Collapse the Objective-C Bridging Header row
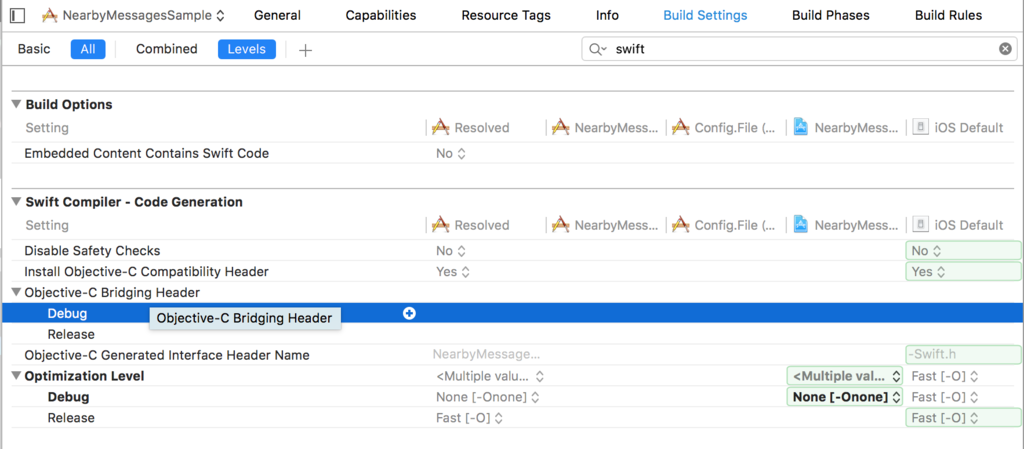The width and height of the screenshot is (1024, 449). point(16,292)
